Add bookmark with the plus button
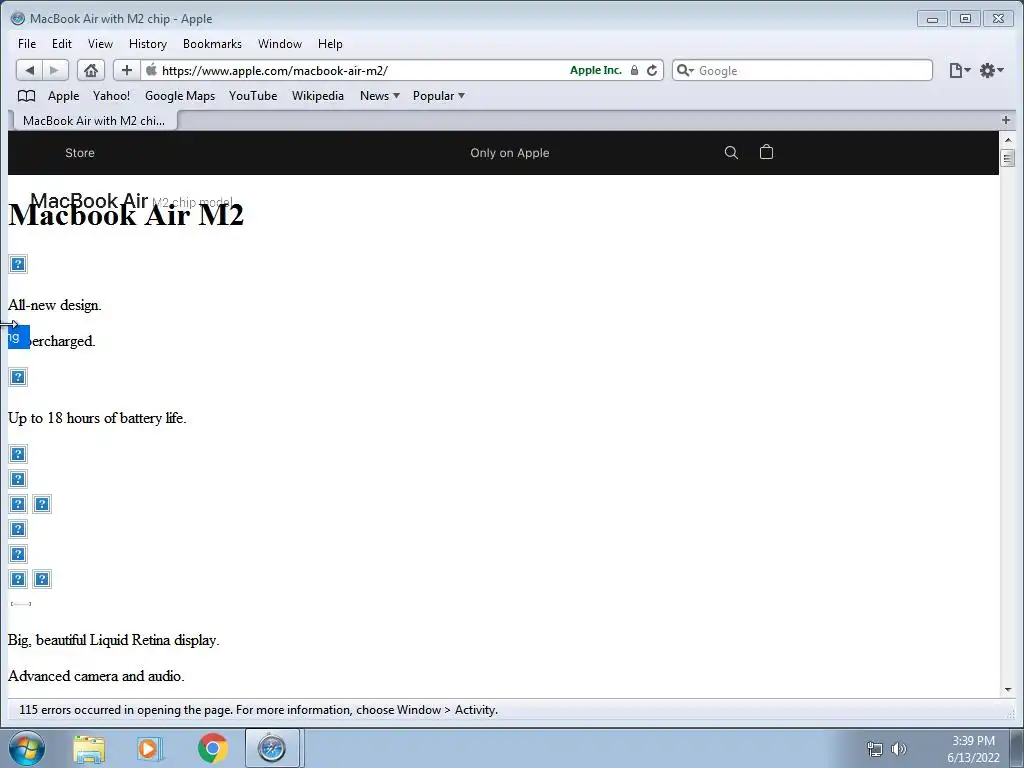The height and width of the screenshot is (768, 1024). [x=127, y=71]
